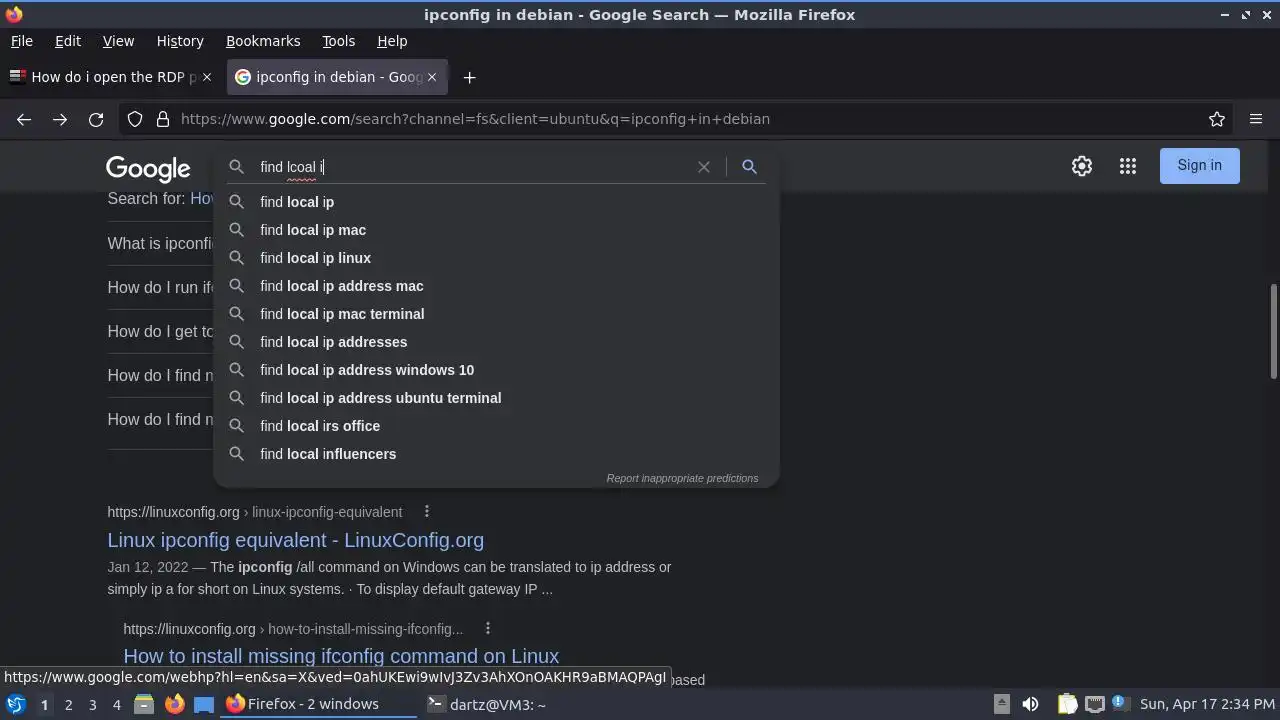
Task: Click the Google logo
Action: point(148,169)
